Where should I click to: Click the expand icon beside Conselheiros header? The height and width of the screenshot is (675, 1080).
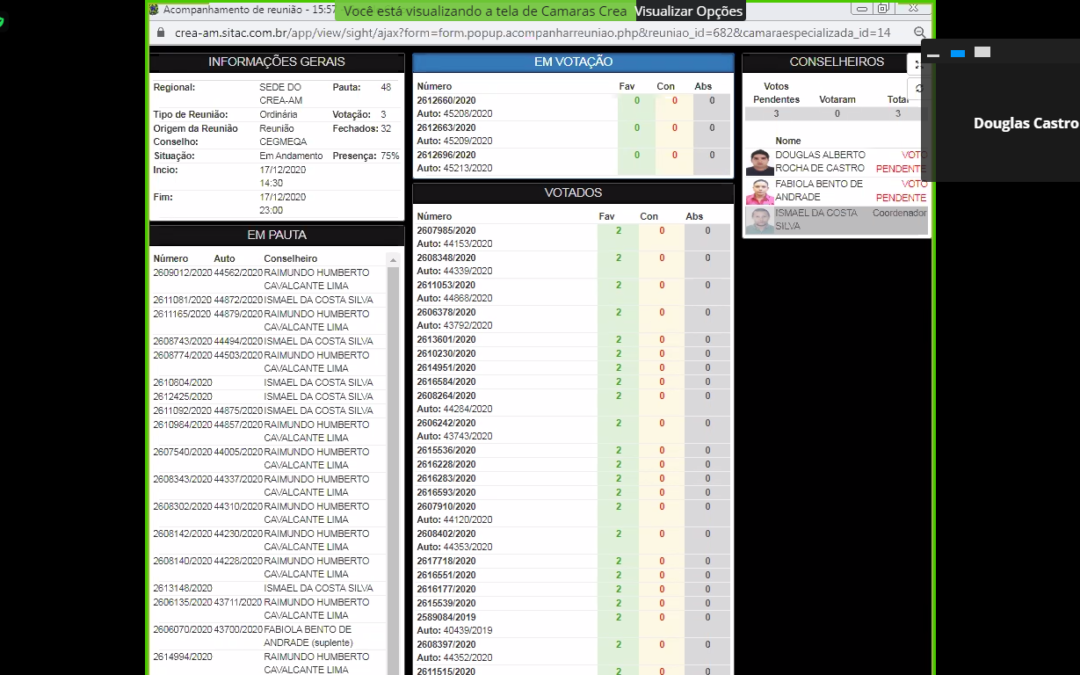[917, 64]
